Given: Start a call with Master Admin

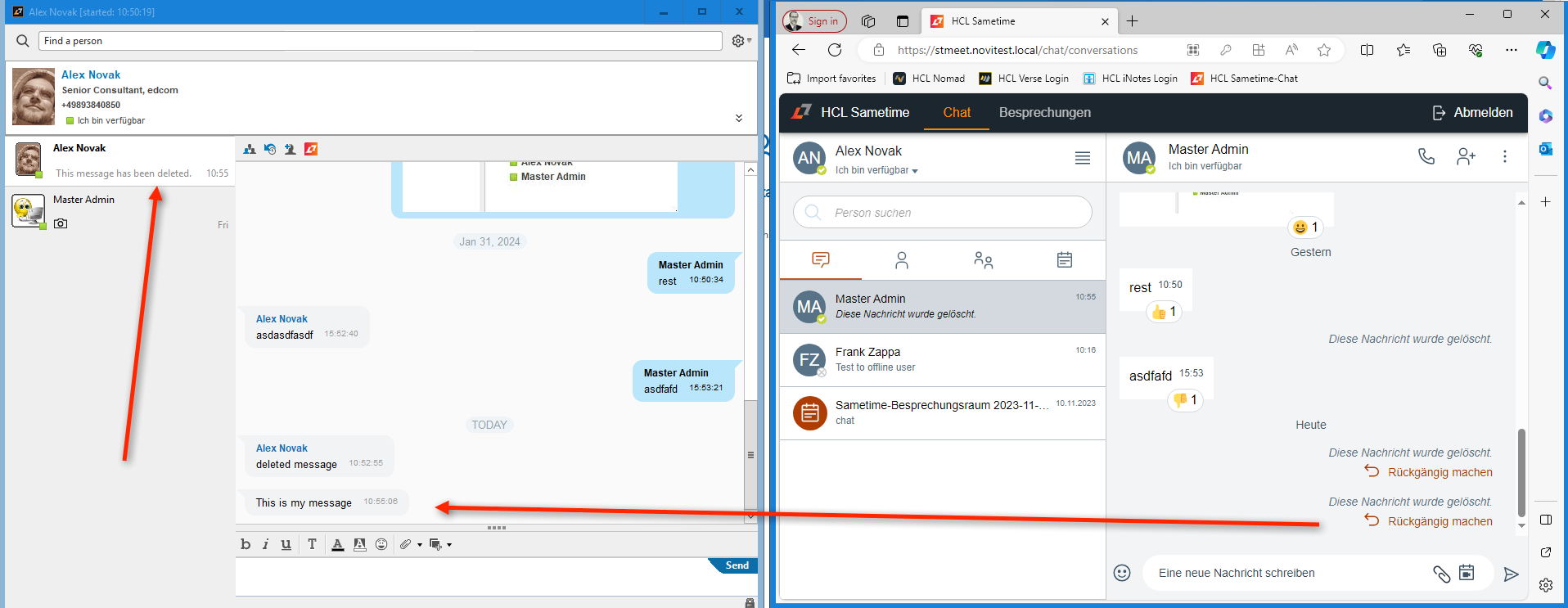Looking at the screenshot, I should click(x=1426, y=156).
